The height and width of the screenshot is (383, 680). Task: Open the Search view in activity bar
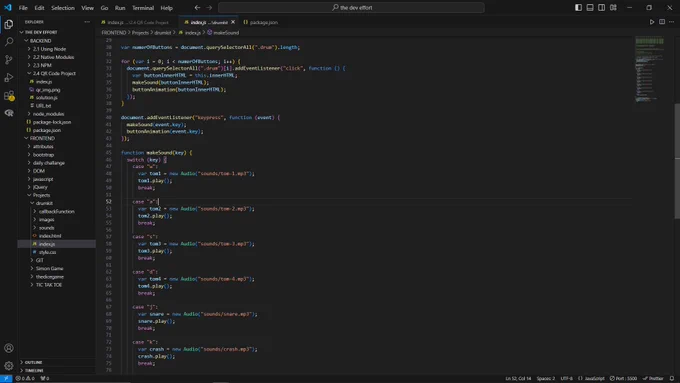click(9, 42)
